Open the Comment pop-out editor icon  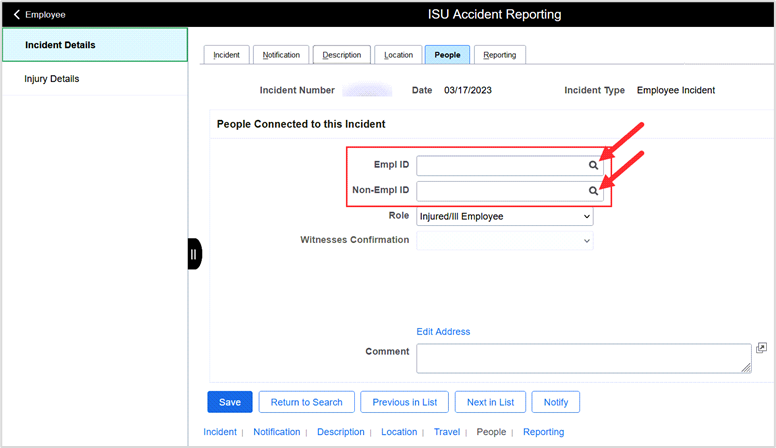coord(761,348)
